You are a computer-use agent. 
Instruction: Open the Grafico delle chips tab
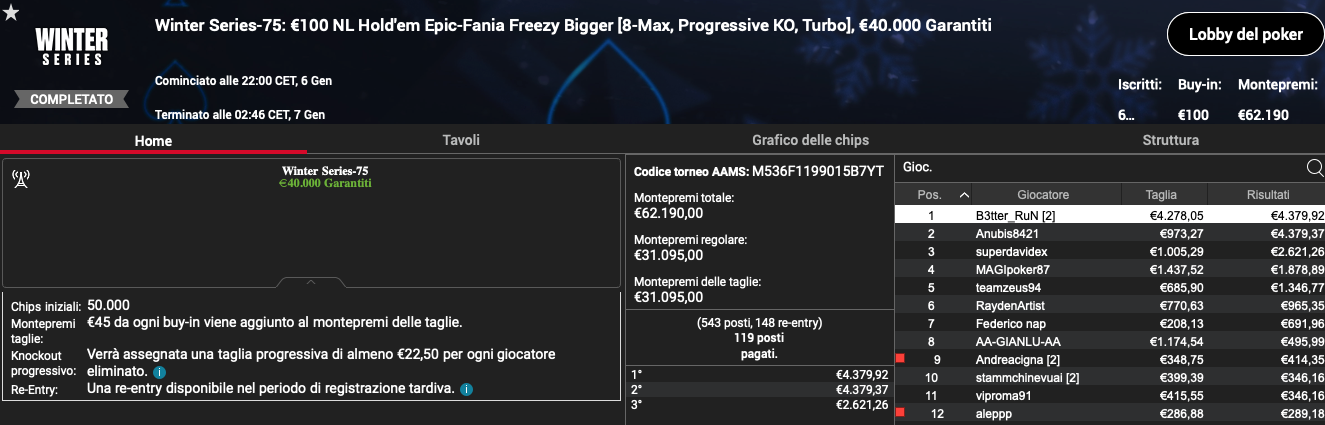[810, 140]
